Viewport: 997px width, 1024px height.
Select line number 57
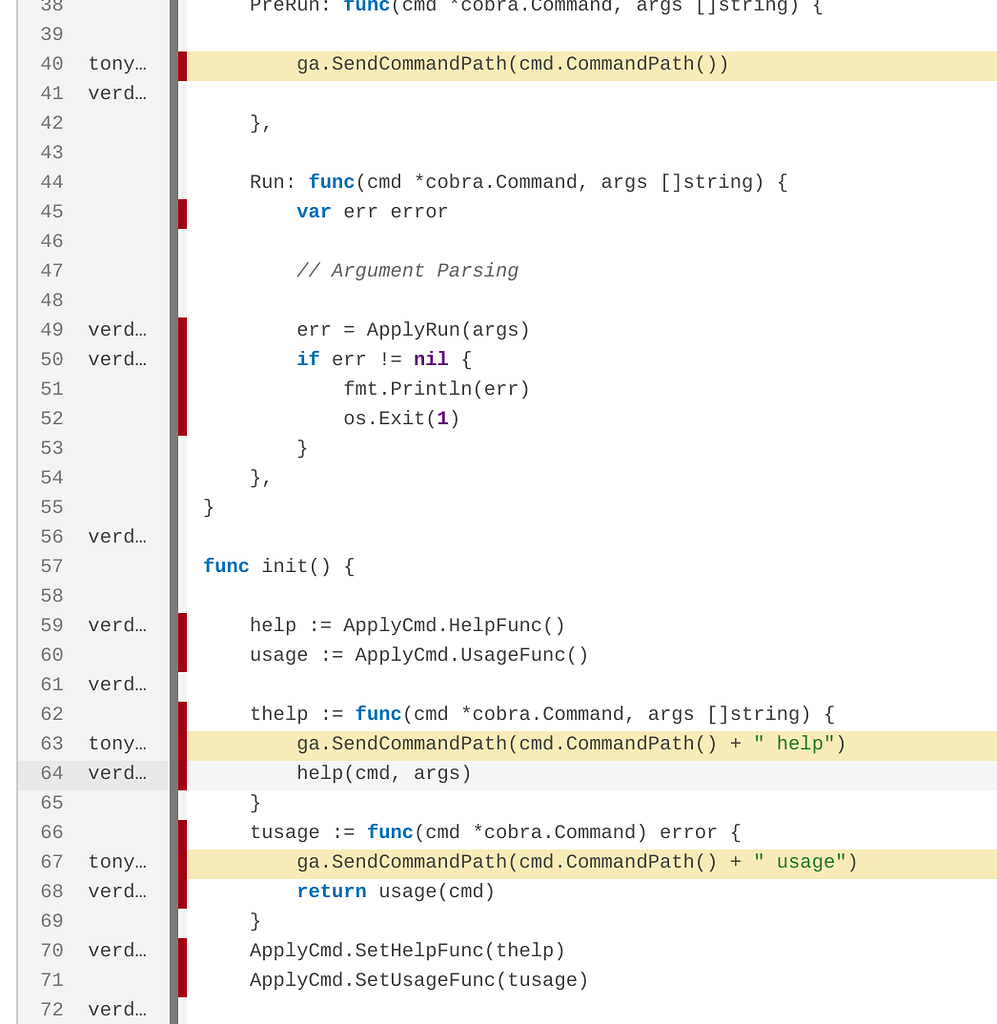tap(51, 566)
